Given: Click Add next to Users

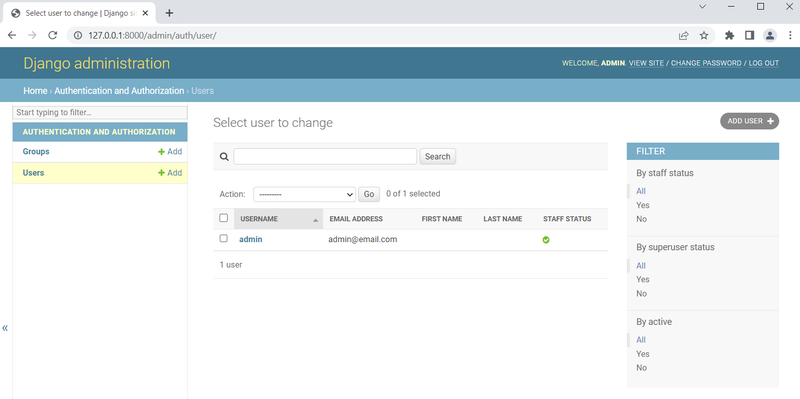Looking at the screenshot, I should coord(170,173).
